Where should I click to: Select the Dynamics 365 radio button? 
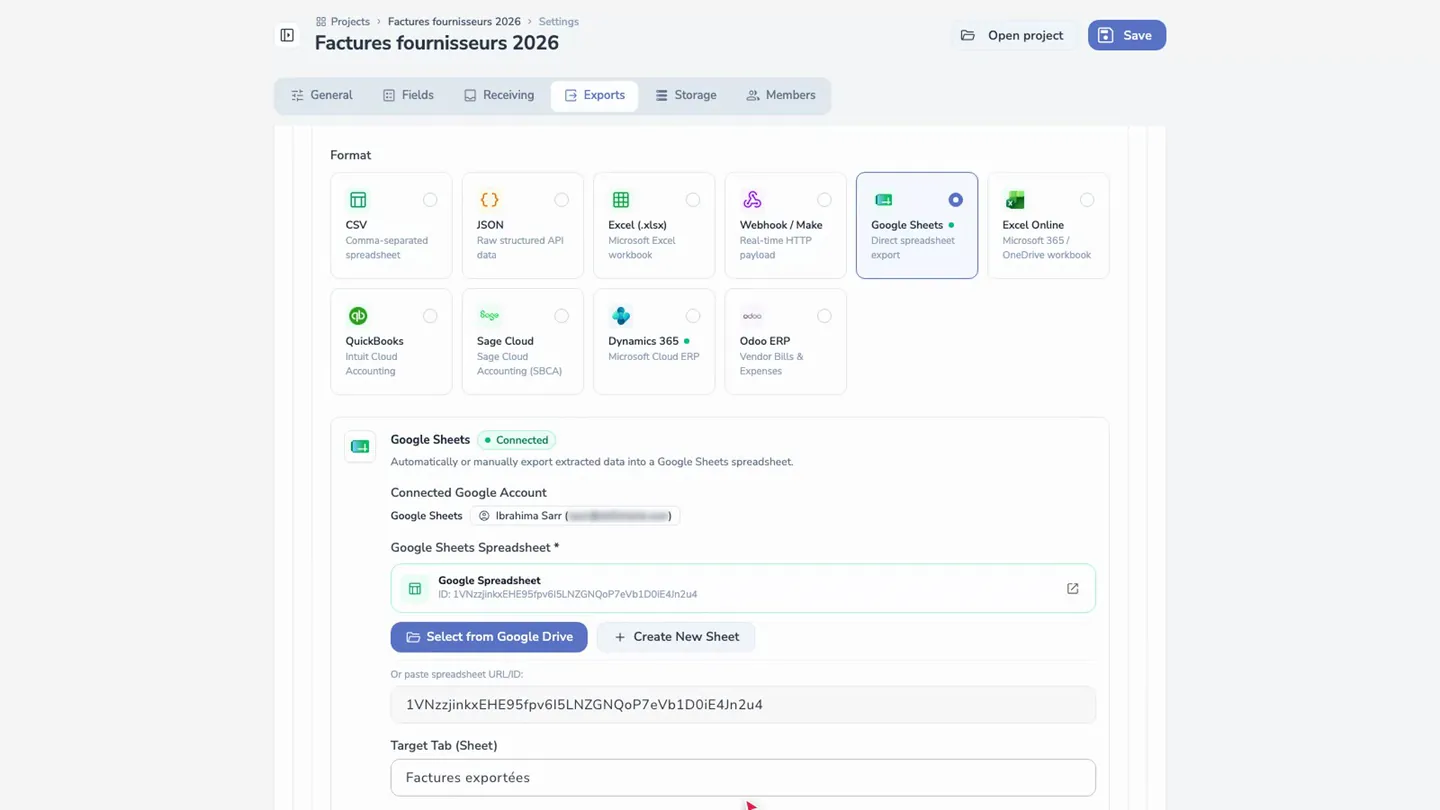click(x=693, y=316)
